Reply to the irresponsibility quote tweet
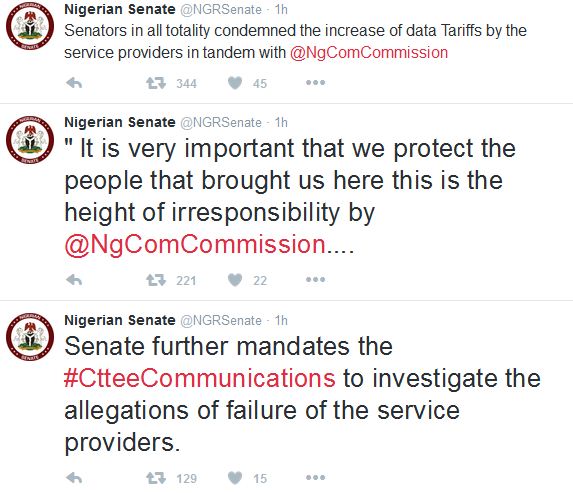This screenshot has width=573, height=493. click(74, 280)
